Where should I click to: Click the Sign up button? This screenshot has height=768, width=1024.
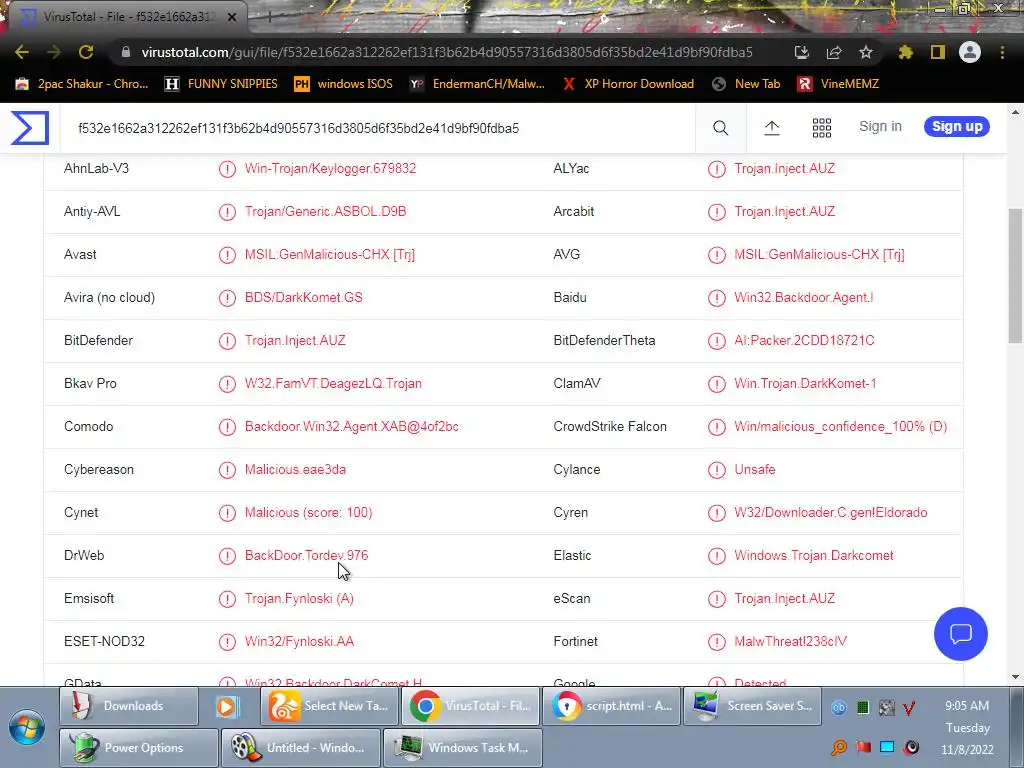(x=957, y=126)
